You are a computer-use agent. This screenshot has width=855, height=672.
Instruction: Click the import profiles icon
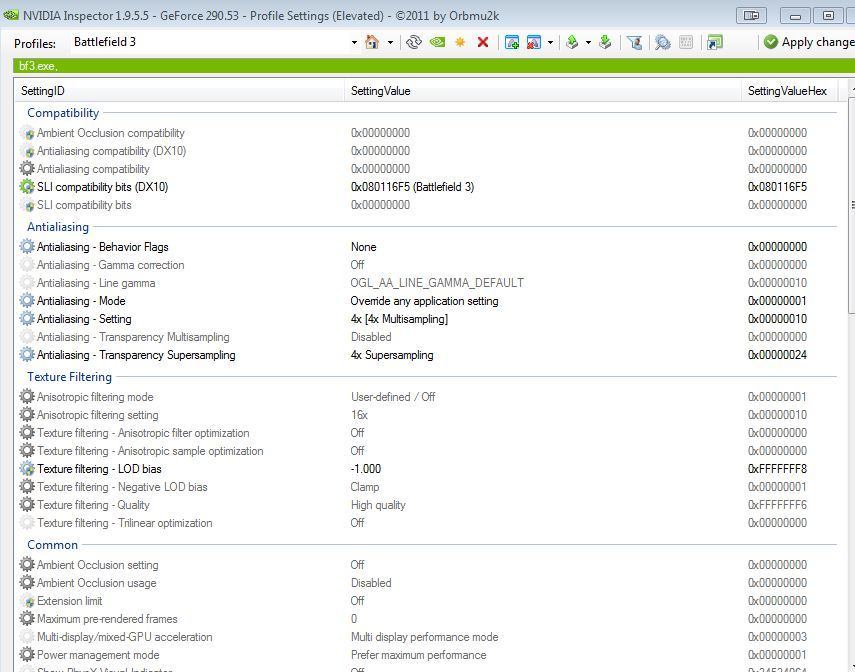pos(605,42)
